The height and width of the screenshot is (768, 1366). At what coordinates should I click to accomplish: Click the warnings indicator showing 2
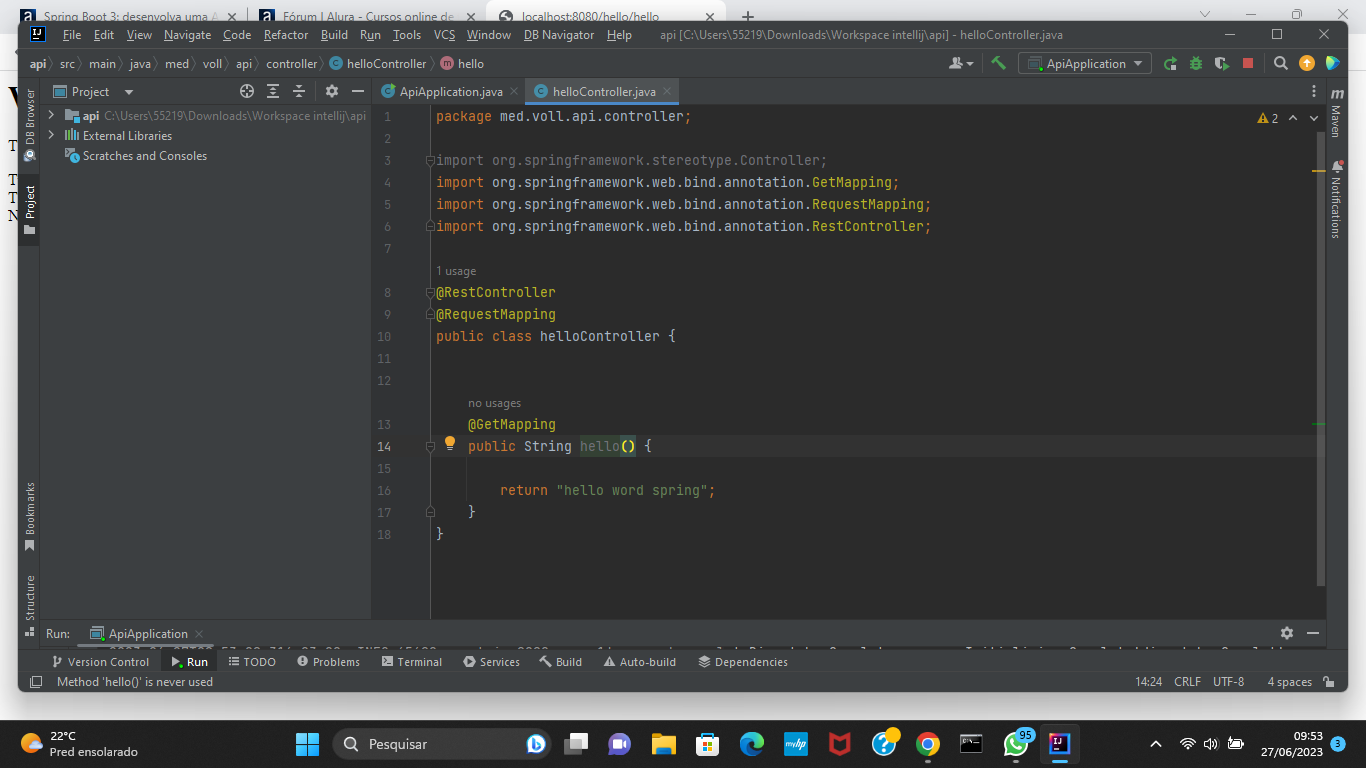tap(1268, 118)
